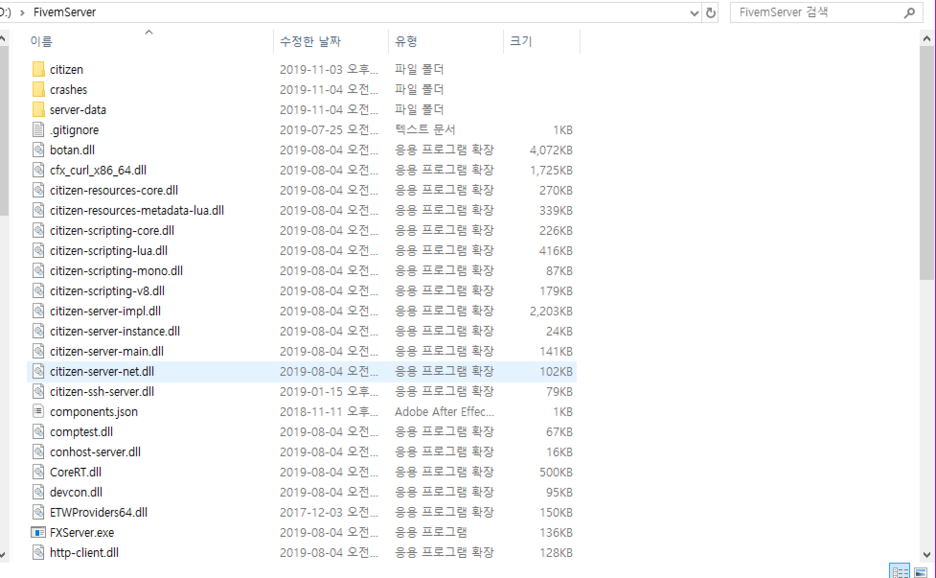The image size is (936, 578).
Task: Click the citizen-resources-core.dll icon
Action: point(38,190)
